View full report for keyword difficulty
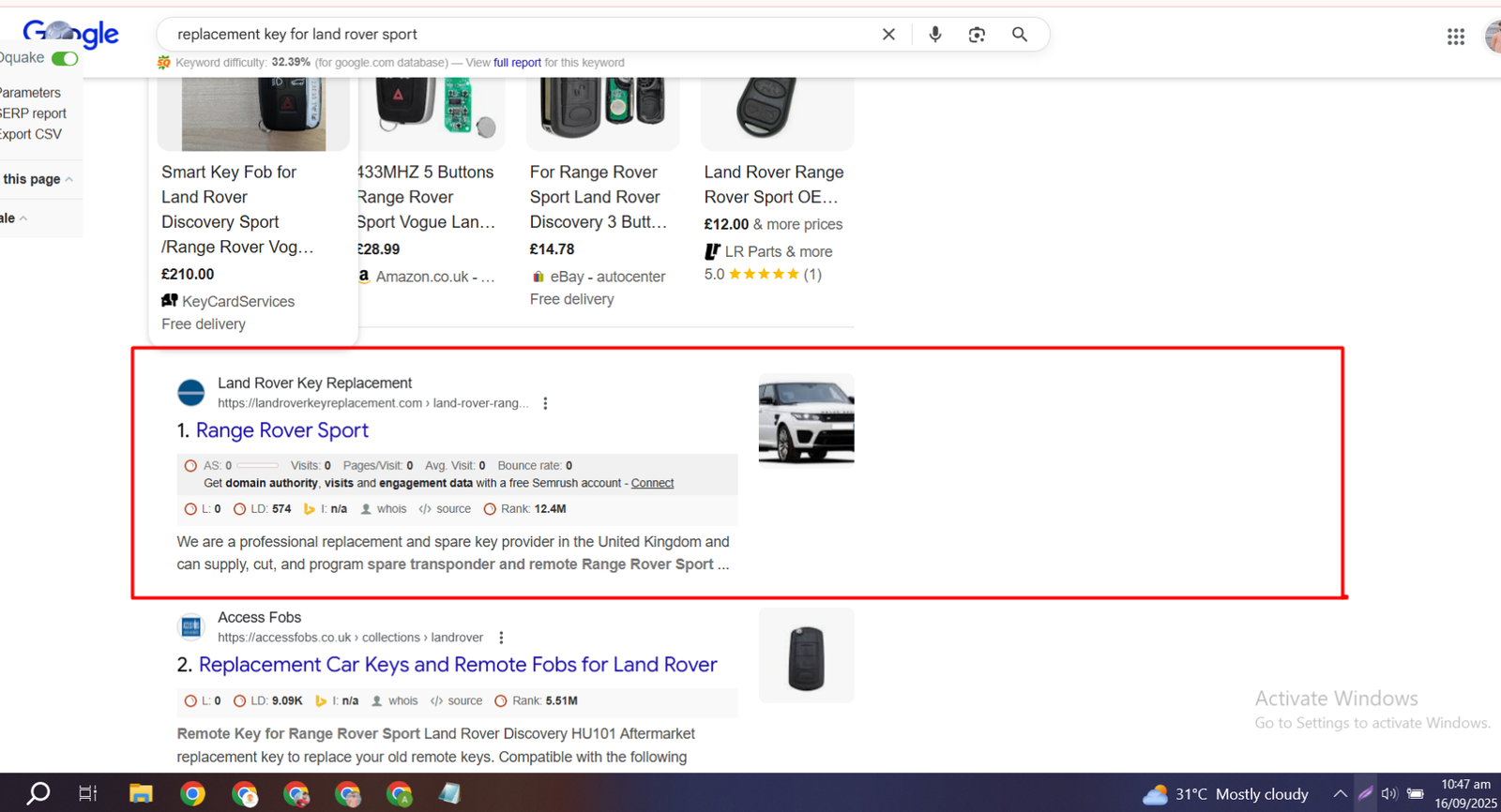The image size is (1501, 812). [517, 63]
